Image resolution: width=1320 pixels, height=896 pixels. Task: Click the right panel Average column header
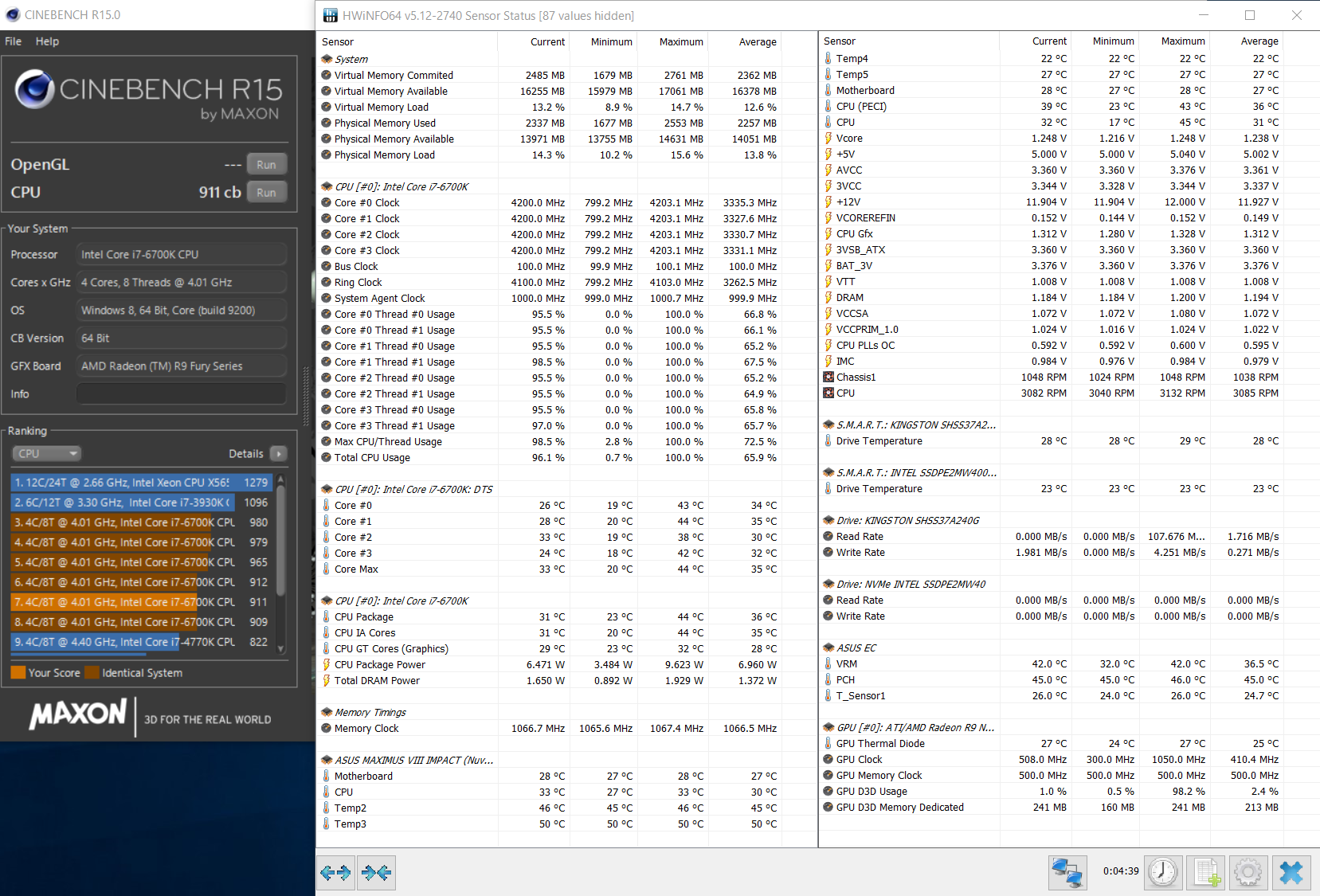[x=1259, y=41]
